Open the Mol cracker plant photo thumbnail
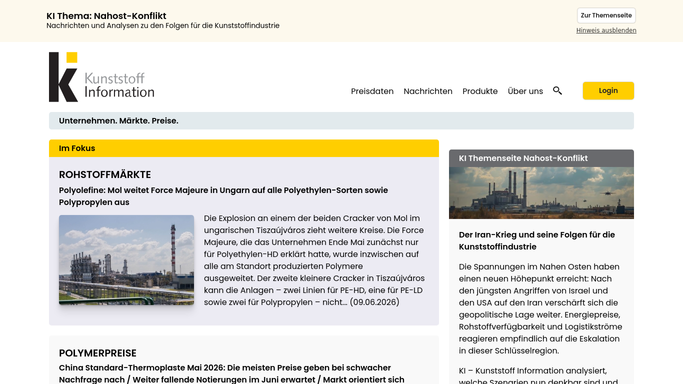The height and width of the screenshot is (384, 683). tap(126, 259)
